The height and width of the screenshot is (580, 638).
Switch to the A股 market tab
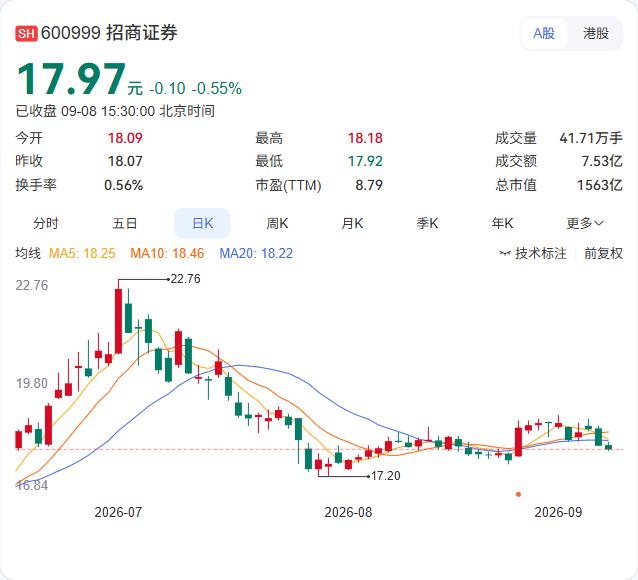tap(544, 33)
